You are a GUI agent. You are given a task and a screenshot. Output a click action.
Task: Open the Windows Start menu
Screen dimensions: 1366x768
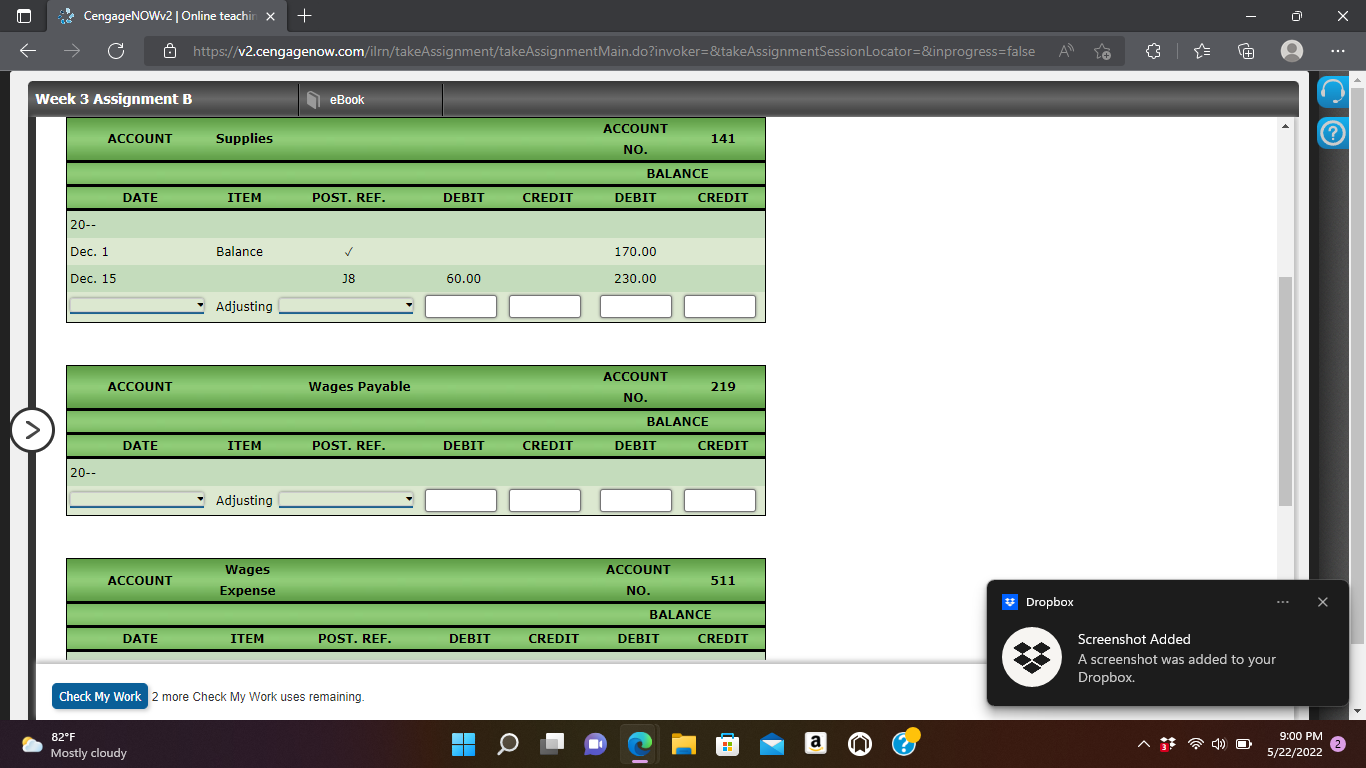click(463, 744)
